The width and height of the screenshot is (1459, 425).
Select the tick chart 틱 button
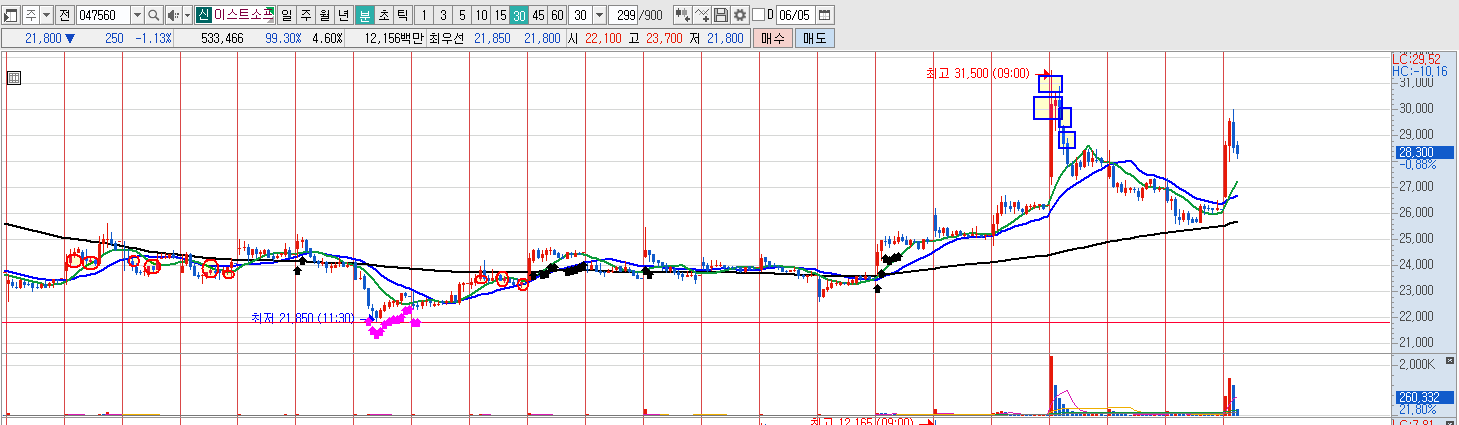click(402, 15)
